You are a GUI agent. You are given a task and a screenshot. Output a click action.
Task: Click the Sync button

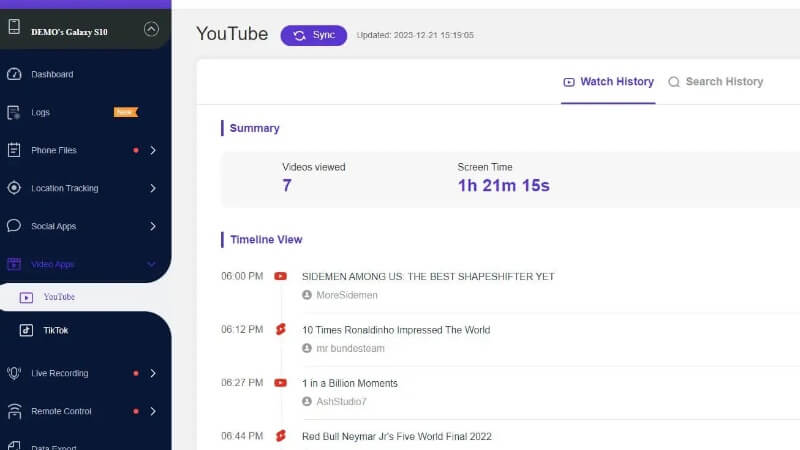coord(314,35)
